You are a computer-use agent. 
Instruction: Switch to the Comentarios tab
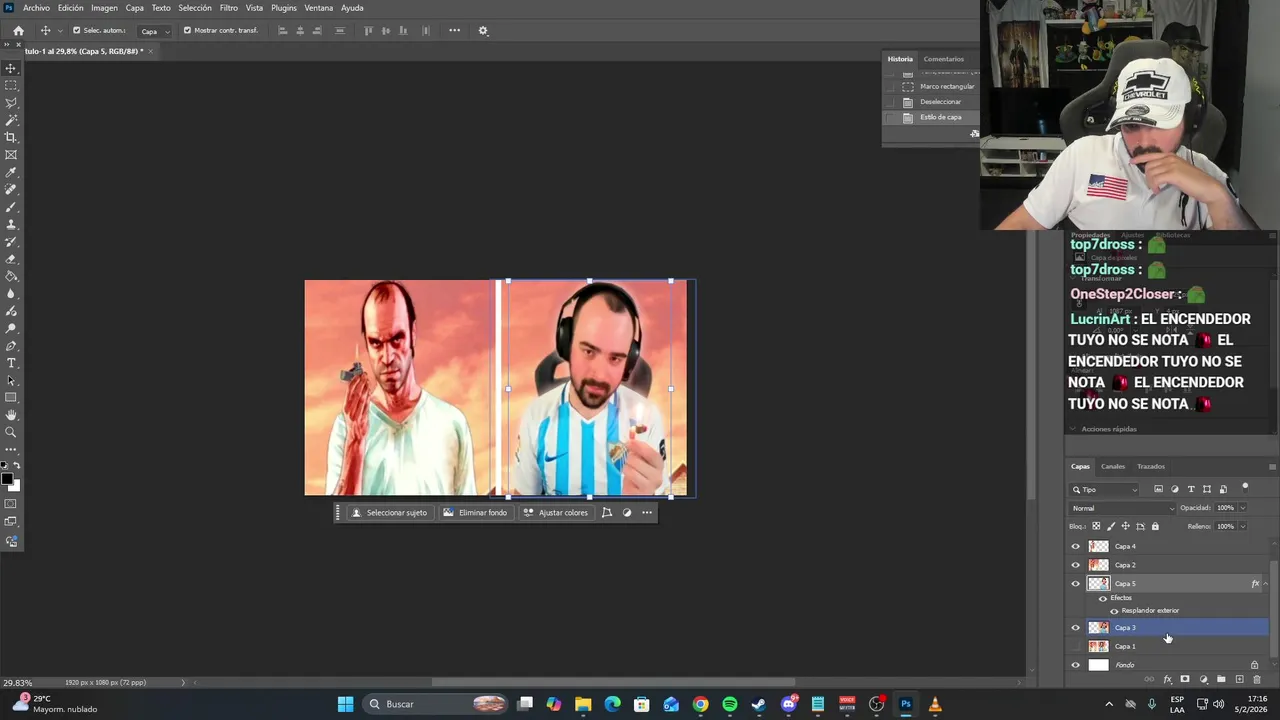944,59
